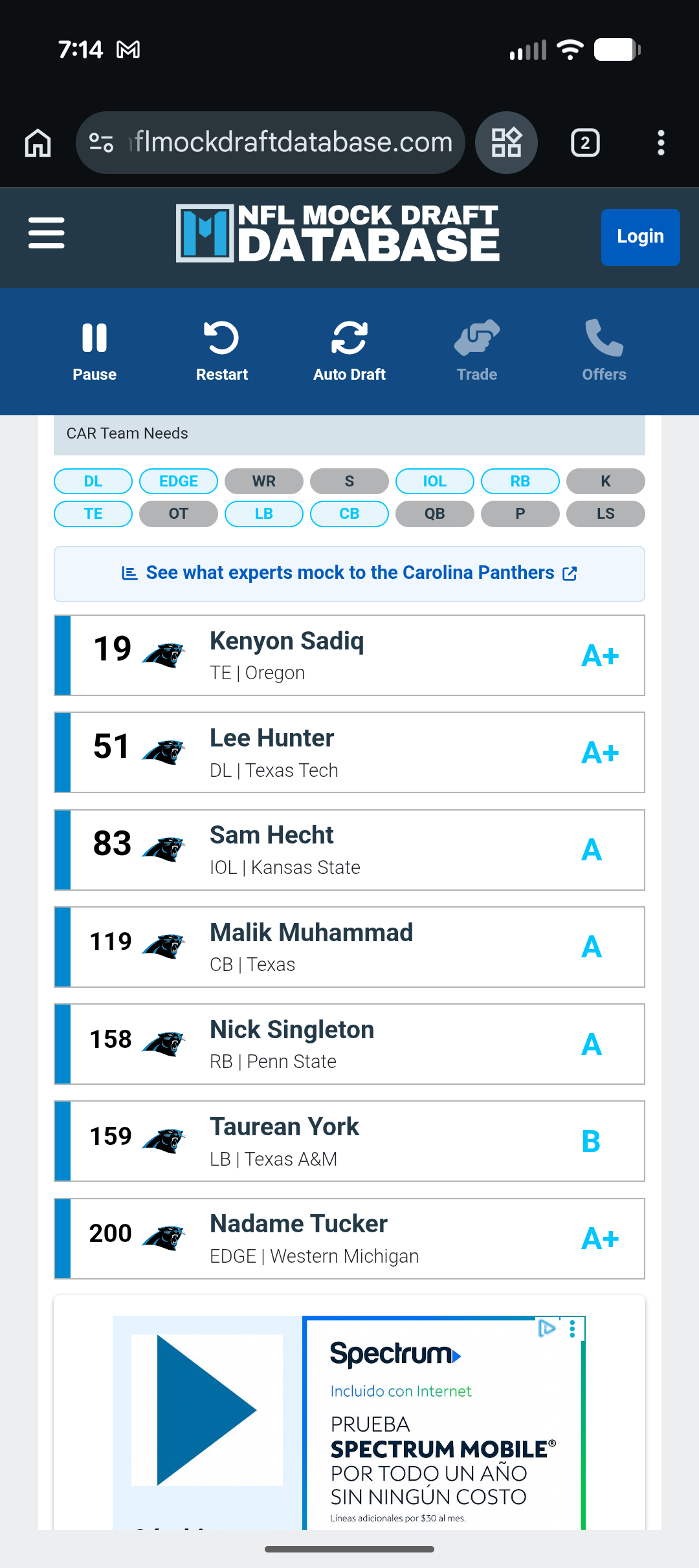Viewport: 699px width, 1568px height.
Task: Toggle the WR team need pill
Action: tap(264, 481)
